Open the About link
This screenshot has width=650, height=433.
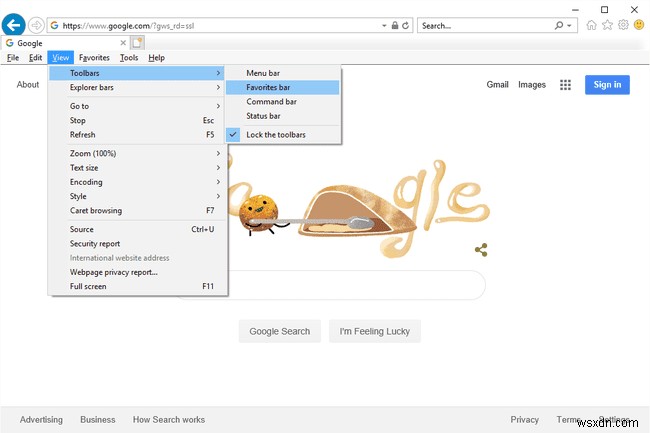pos(28,85)
